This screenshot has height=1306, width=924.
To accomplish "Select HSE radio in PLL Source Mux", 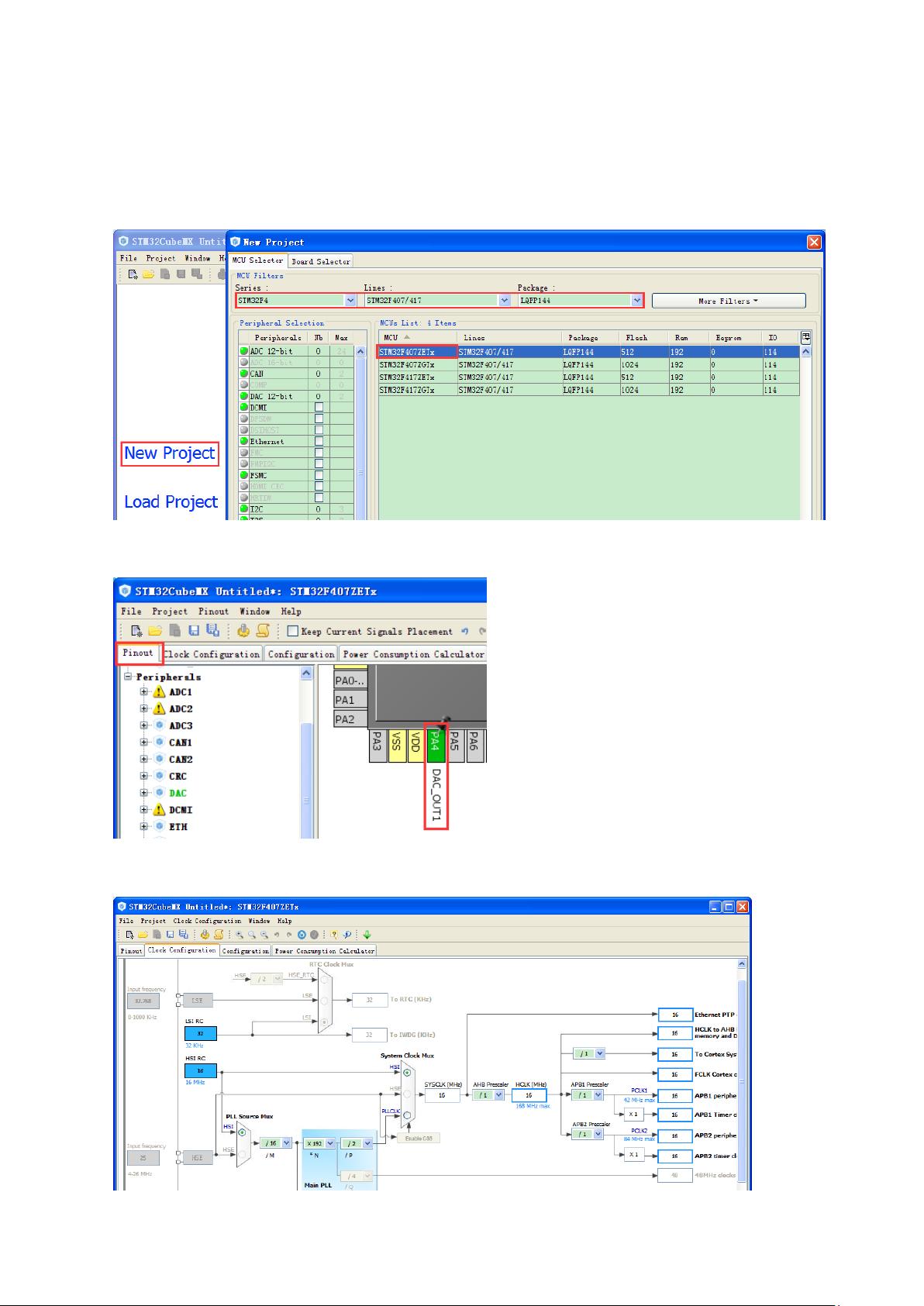I will [x=242, y=1156].
